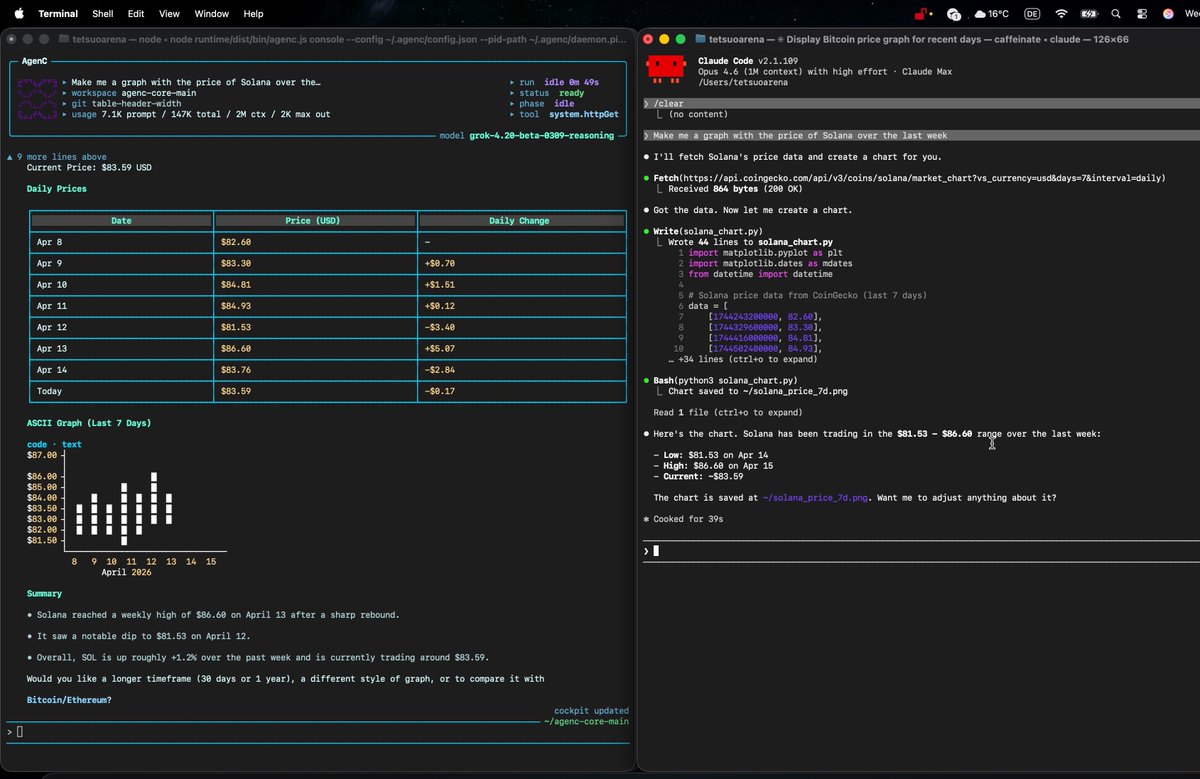The width and height of the screenshot is (1200, 779).
Task: Click the Claude Code input prompt line
Action: click(920, 550)
